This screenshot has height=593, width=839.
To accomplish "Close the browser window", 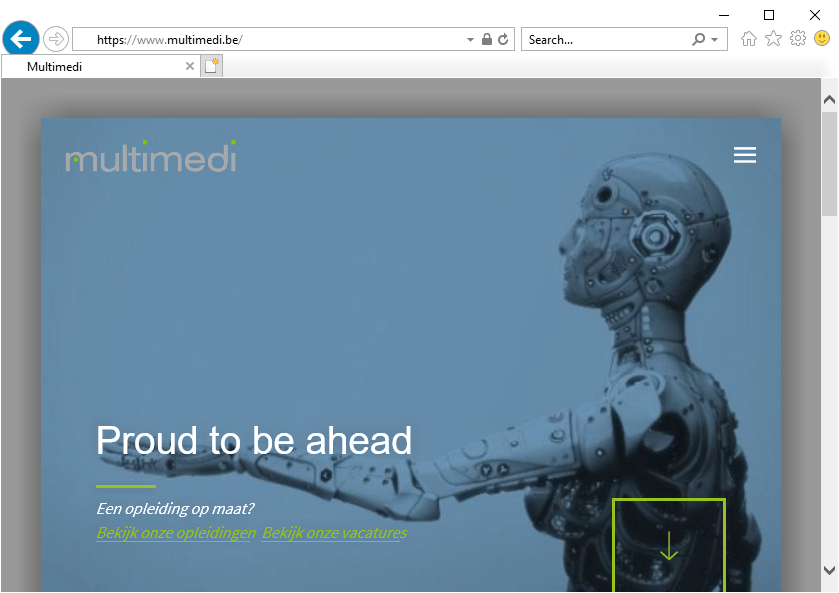I will (x=815, y=15).
